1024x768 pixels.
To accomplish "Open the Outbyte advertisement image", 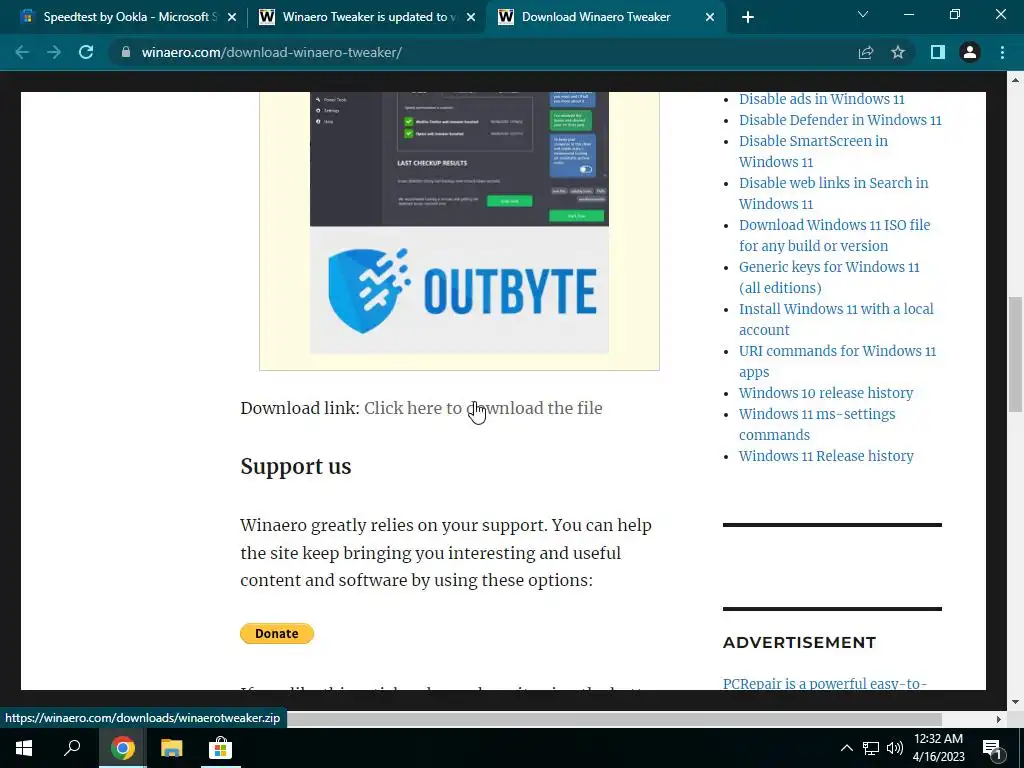I will [459, 223].
